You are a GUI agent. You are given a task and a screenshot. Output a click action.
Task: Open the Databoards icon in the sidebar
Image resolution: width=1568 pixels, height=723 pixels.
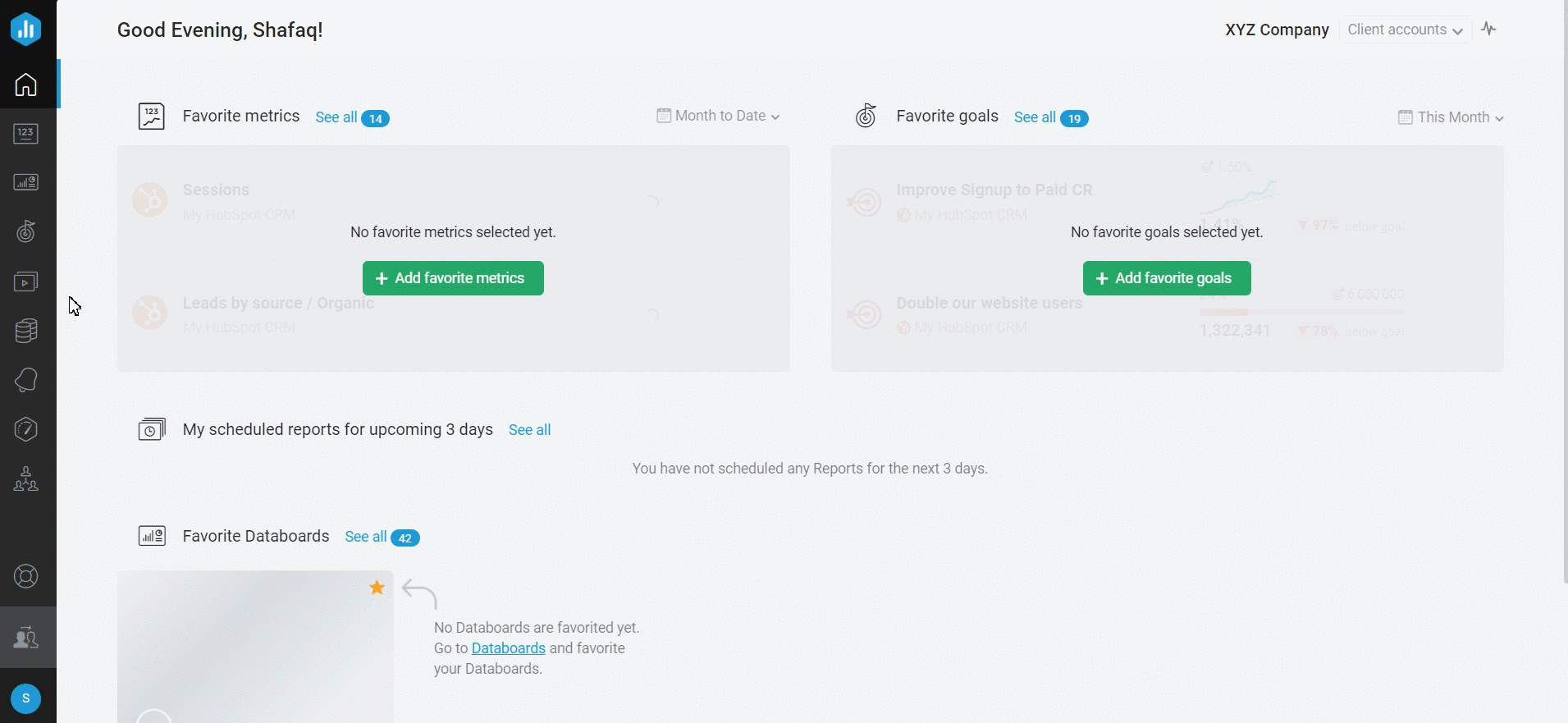(x=26, y=182)
